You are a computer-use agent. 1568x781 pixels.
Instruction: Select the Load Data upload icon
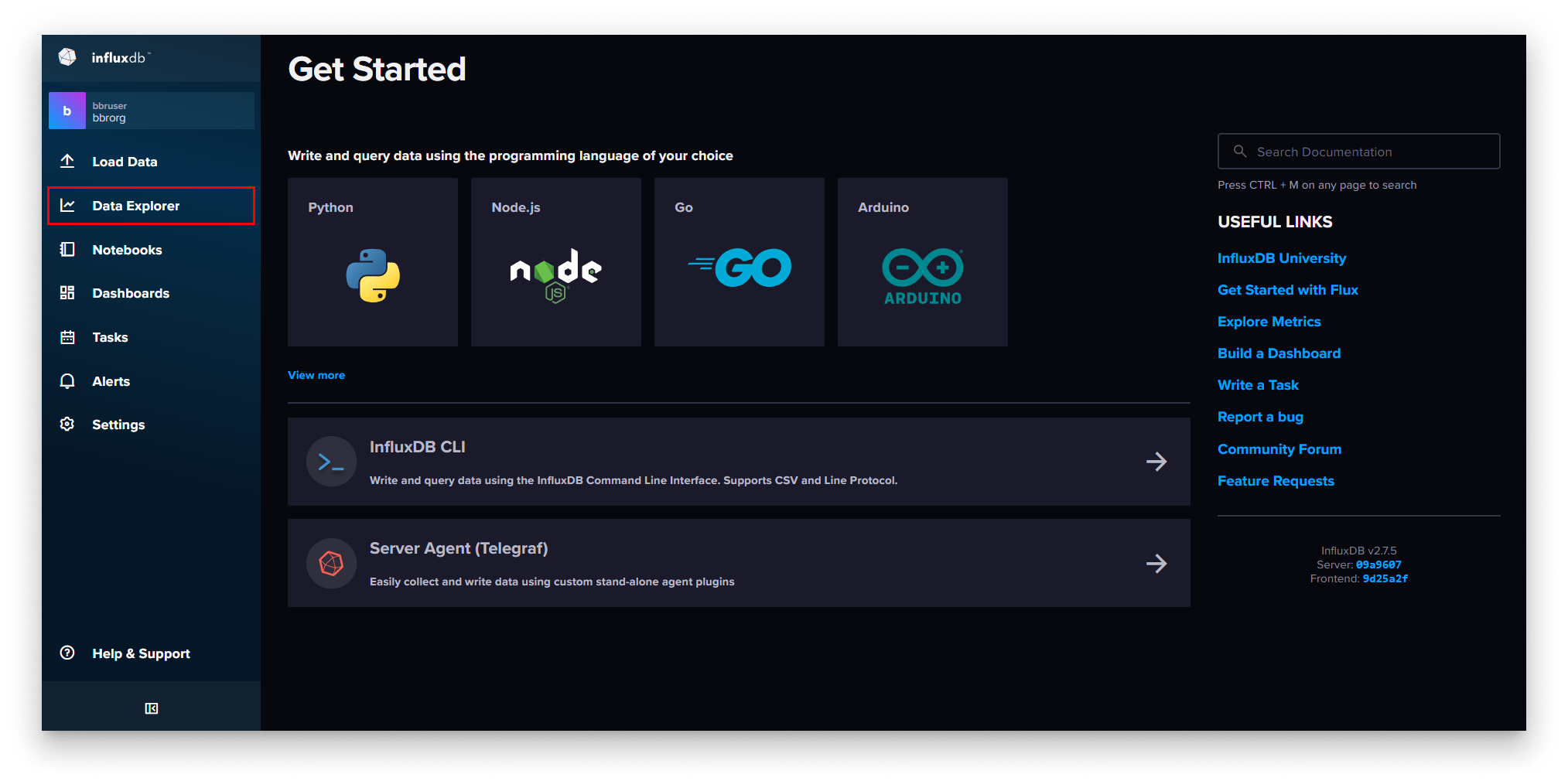(x=67, y=161)
